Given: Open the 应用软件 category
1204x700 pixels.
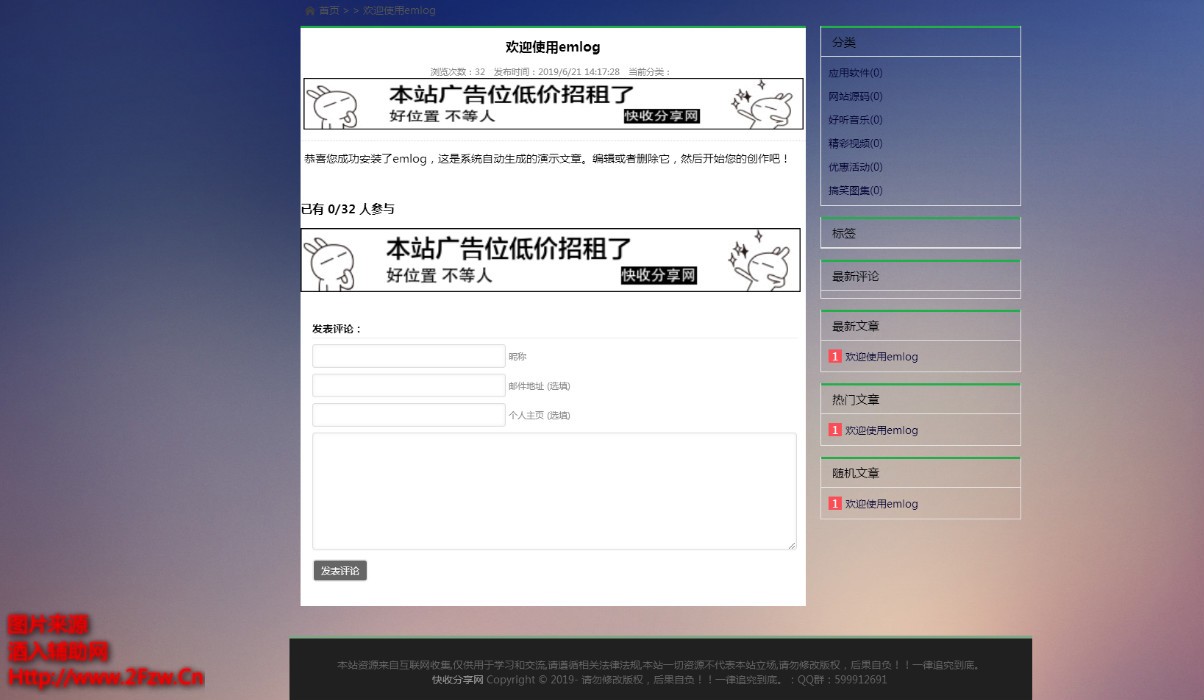Looking at the screenshot, I should [855, 73].
